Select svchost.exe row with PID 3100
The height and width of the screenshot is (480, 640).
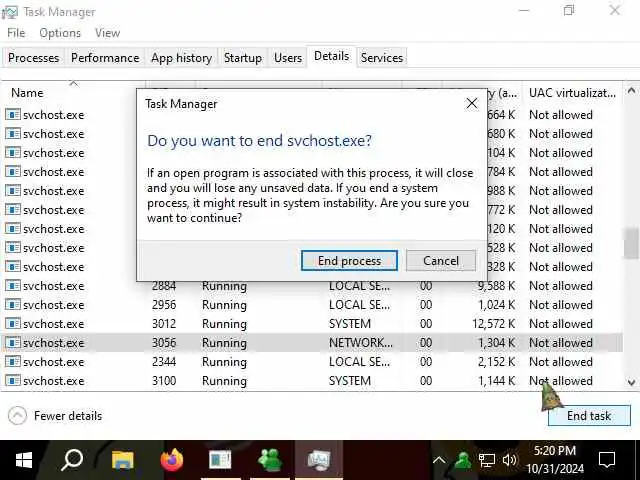pos(312,381)
